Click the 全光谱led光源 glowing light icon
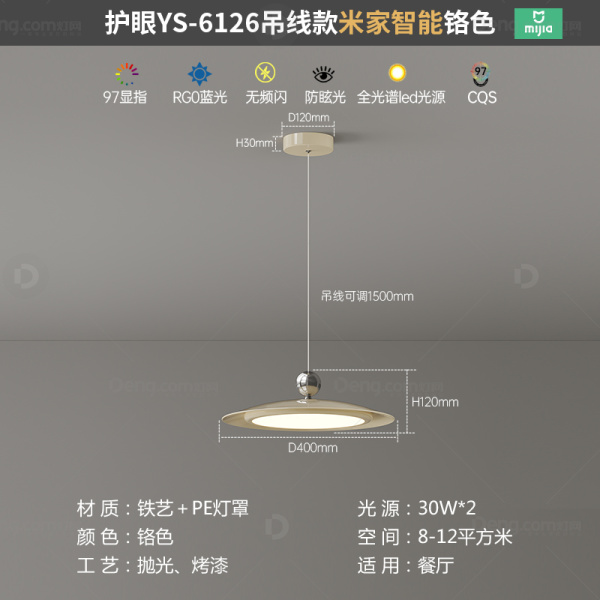This screenshot has width=600, height=600. tap(397, 72)
